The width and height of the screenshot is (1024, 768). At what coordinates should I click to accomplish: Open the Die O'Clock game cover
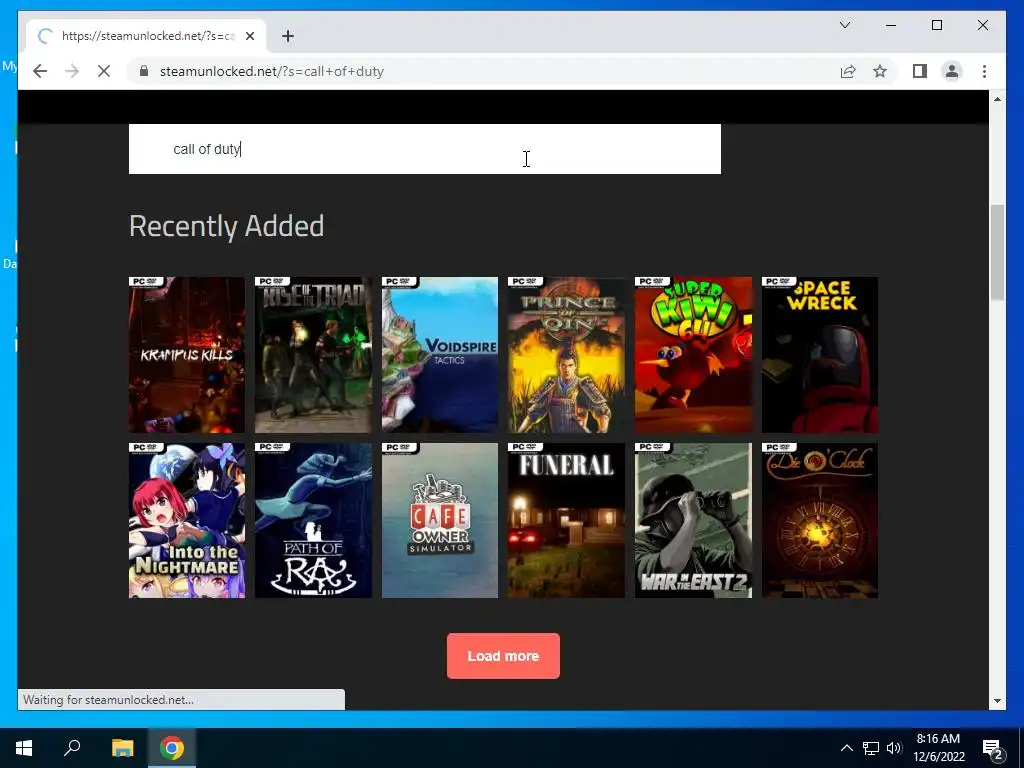(x=820, y=520)
